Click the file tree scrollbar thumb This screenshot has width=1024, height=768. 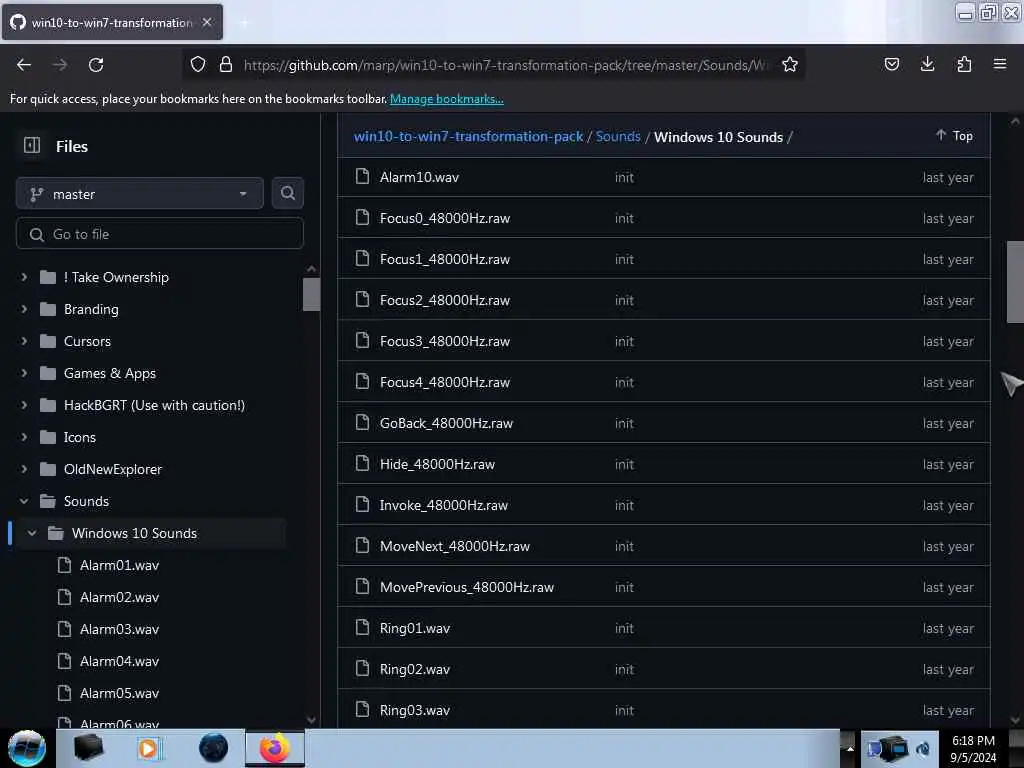tap(311, 294)
